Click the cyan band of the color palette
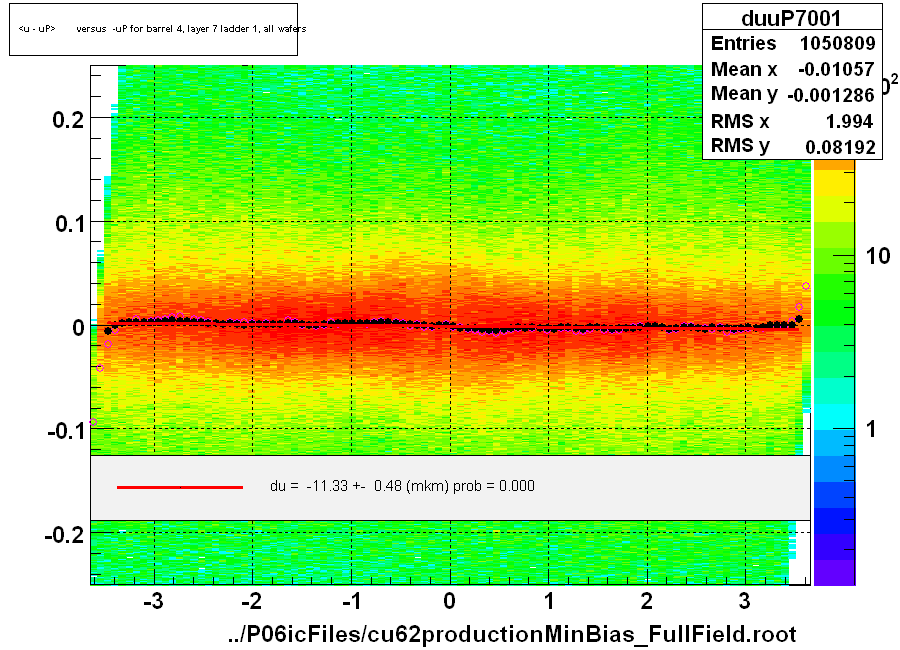The height and width of the screenshot is (650, 900). coord(835,416)
